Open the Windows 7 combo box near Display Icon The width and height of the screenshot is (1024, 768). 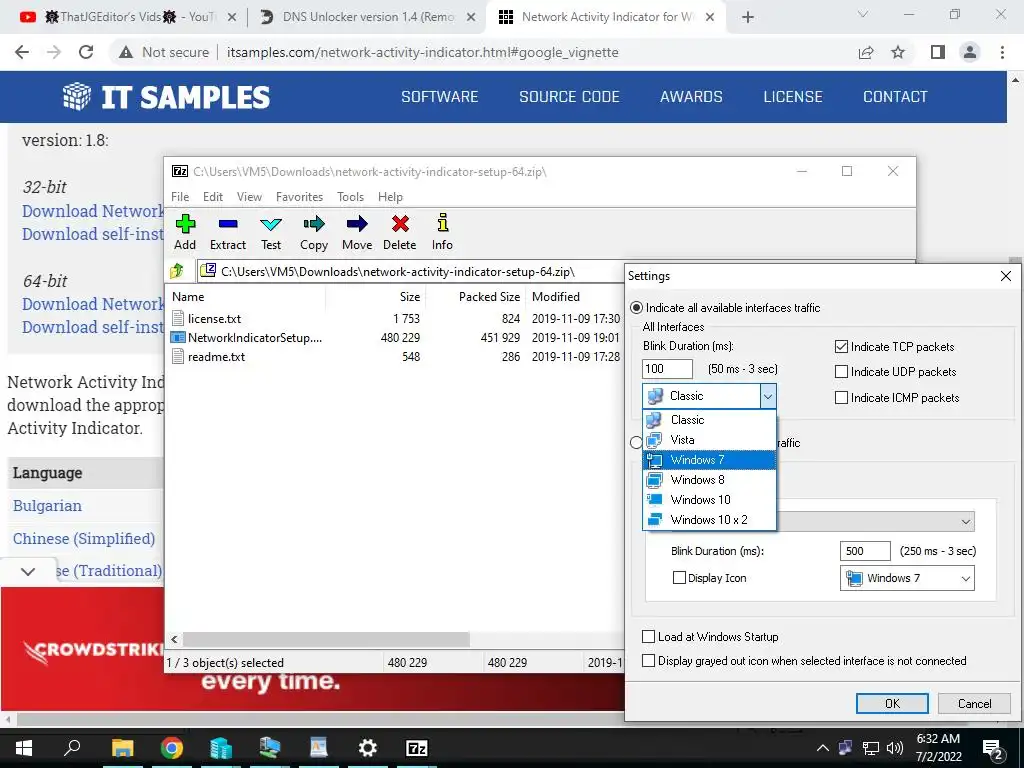[x=907, y=578]
